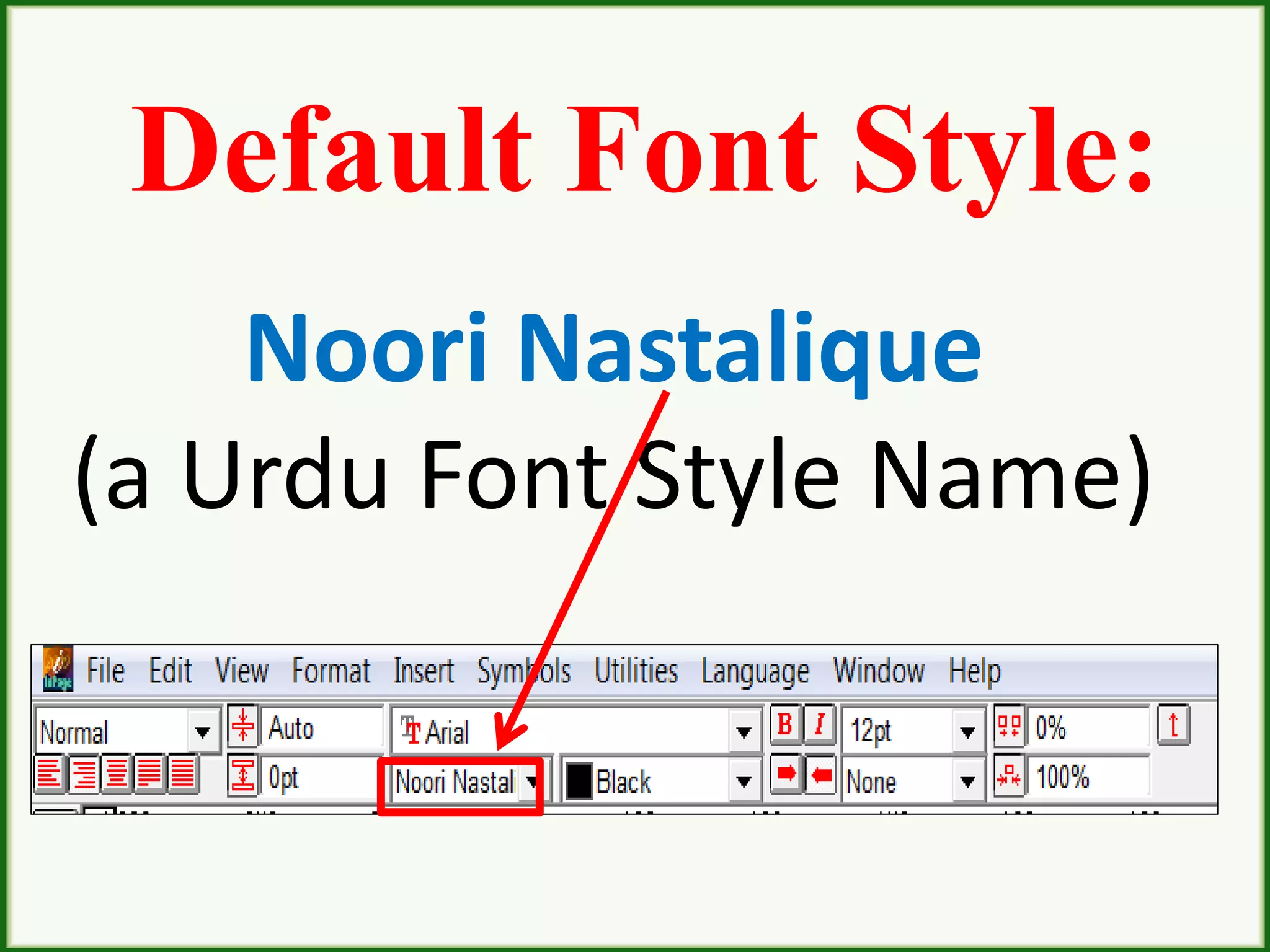Expand the Black color dropdown arrow

744,782
